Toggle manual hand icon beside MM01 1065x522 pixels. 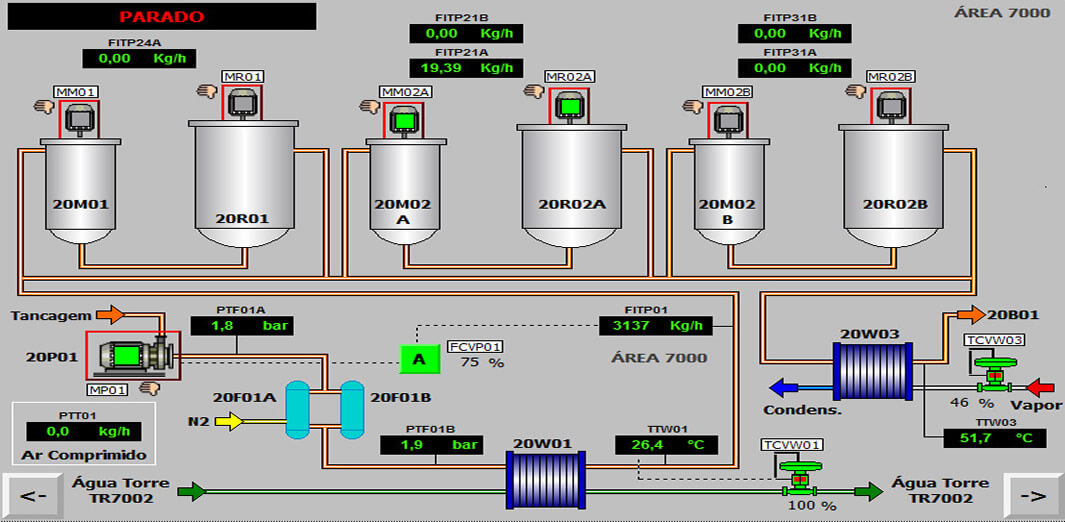[x=42, y=106]
